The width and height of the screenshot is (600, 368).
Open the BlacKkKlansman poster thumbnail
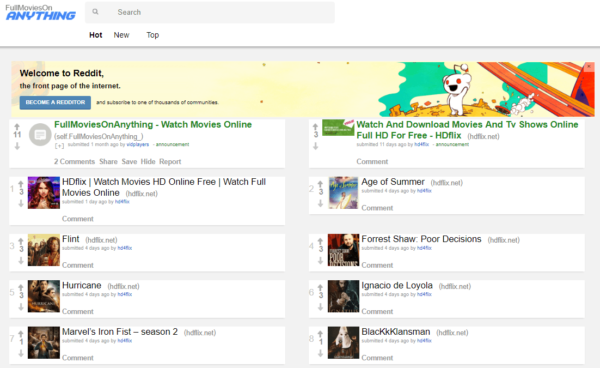343,342
